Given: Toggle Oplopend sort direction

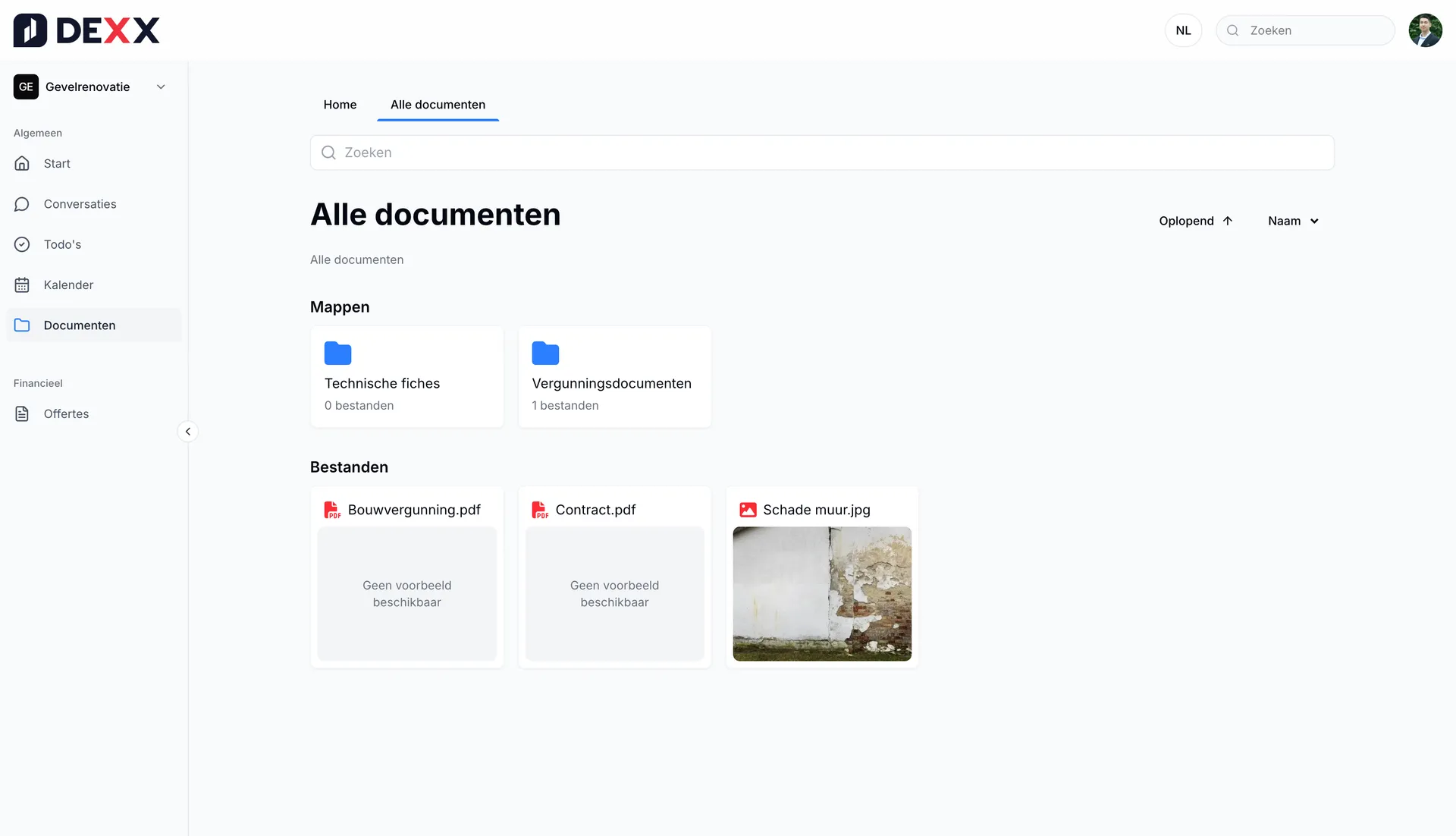Looking at the screenshot, I should tap(1196, 221).
